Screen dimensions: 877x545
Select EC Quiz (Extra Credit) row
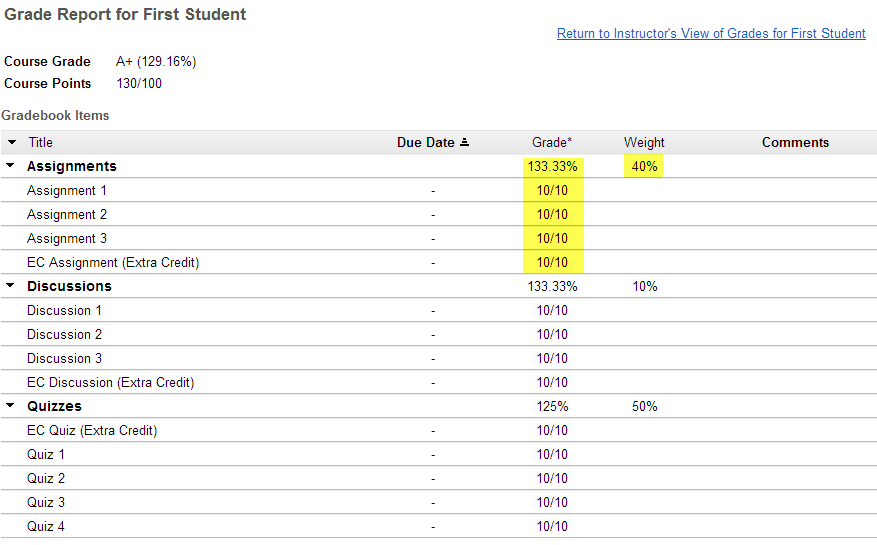(x=92, y=430)
